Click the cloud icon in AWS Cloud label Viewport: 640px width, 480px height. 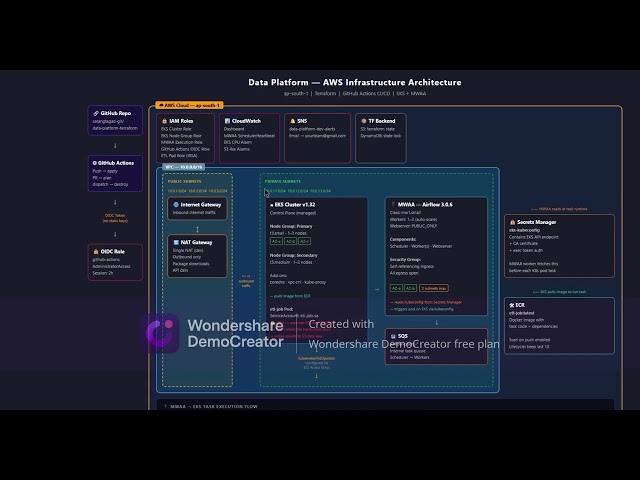[x=161, y=105]
